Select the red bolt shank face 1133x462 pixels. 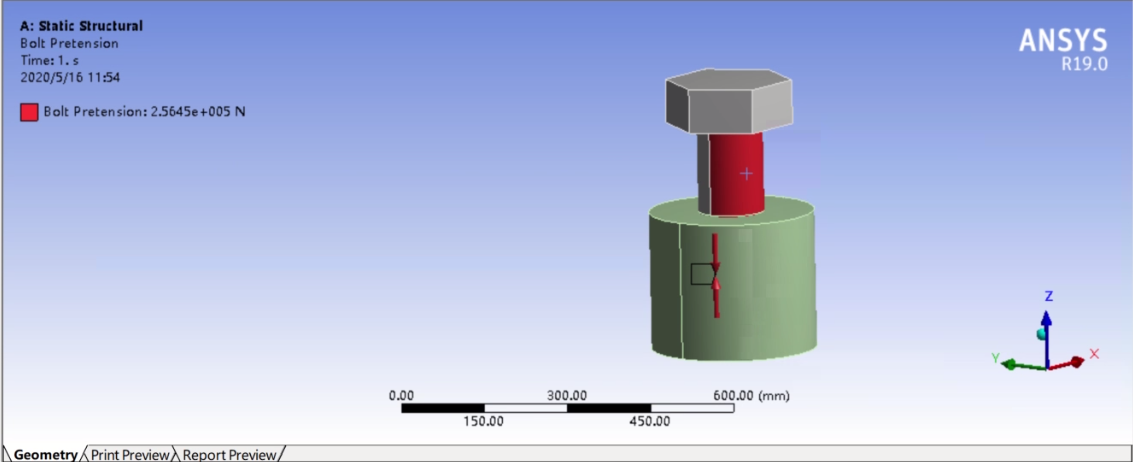pos(736,174)
